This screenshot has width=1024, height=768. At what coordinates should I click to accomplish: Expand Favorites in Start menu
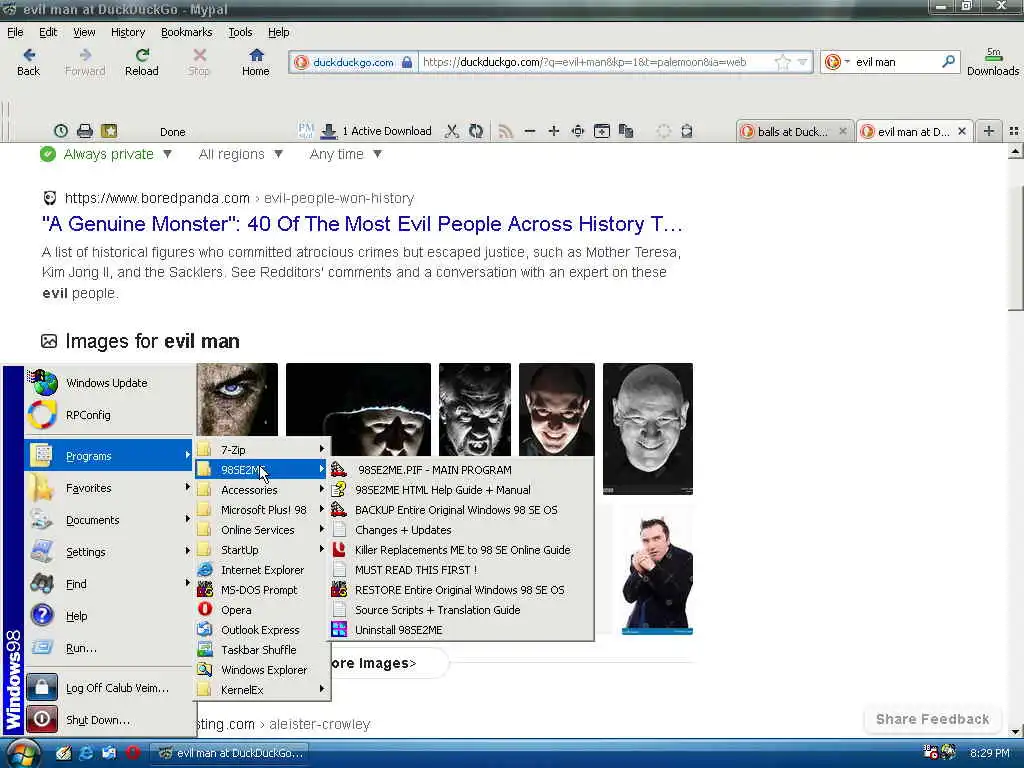click(x=109, y=488)
